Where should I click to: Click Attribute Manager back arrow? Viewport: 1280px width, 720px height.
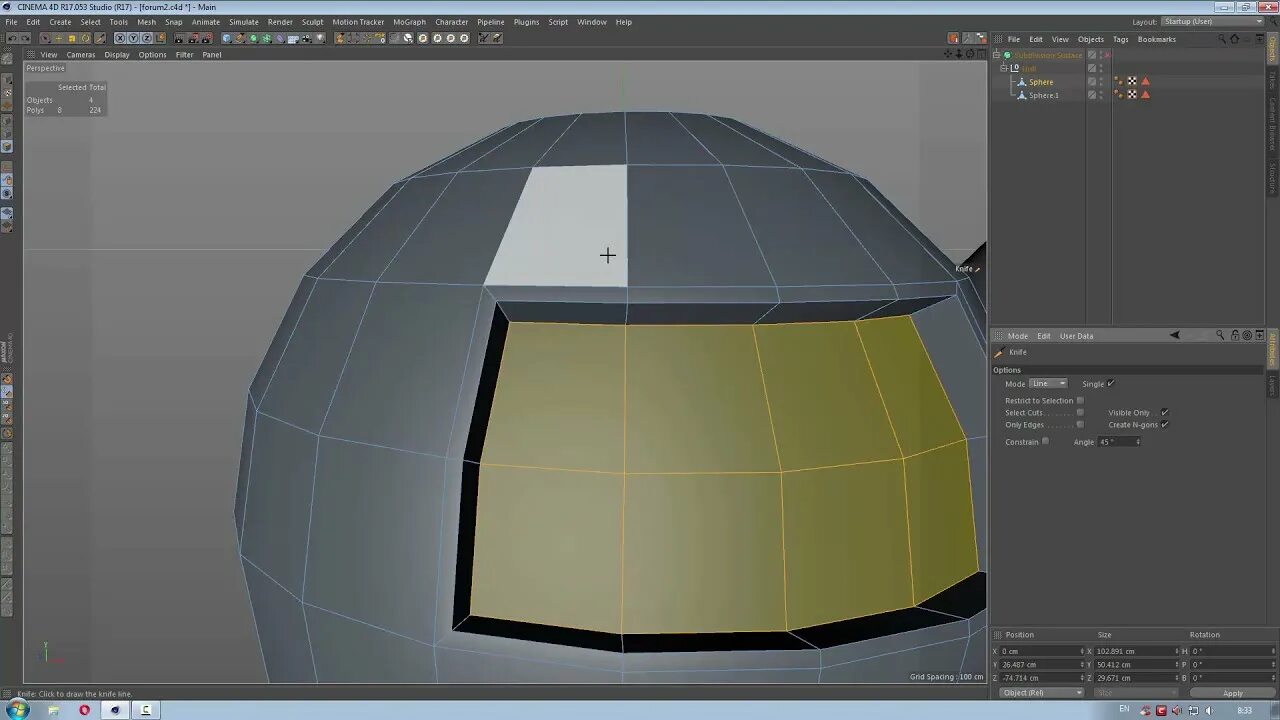[1174, 336]
